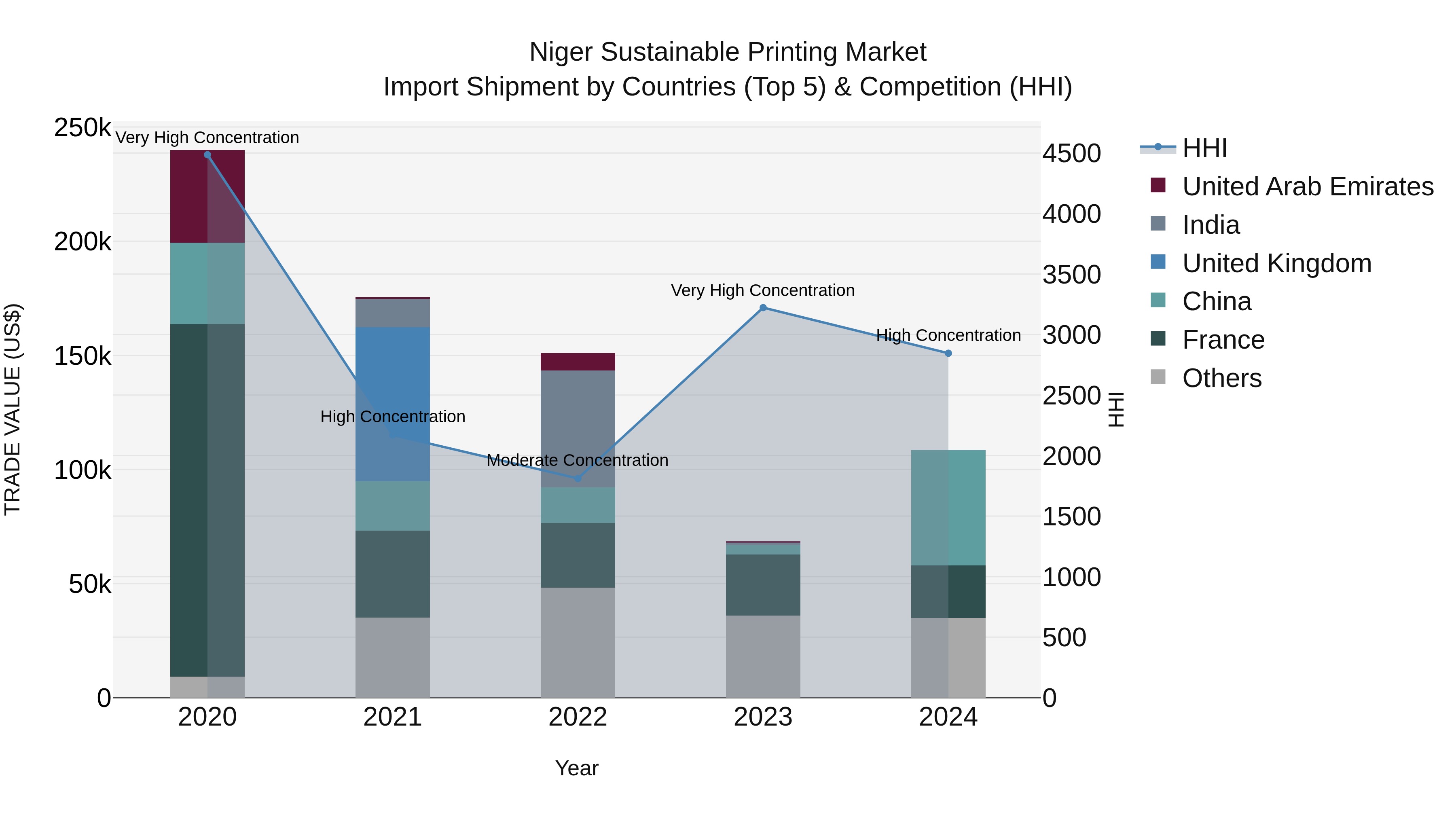Click the rotated HHI right-axis title

[1116, 409]
